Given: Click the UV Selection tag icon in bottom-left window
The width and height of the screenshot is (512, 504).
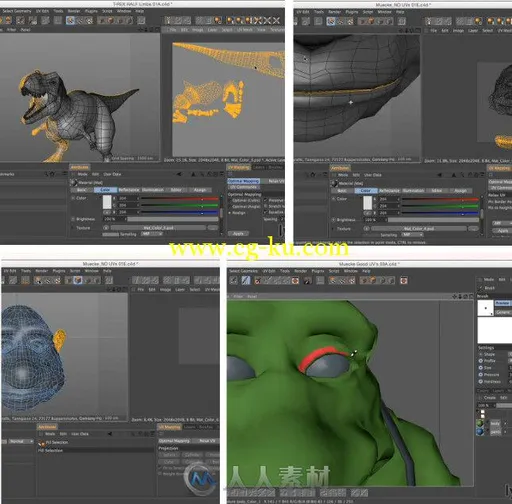Looking at the screenshot, I should 42,443.
